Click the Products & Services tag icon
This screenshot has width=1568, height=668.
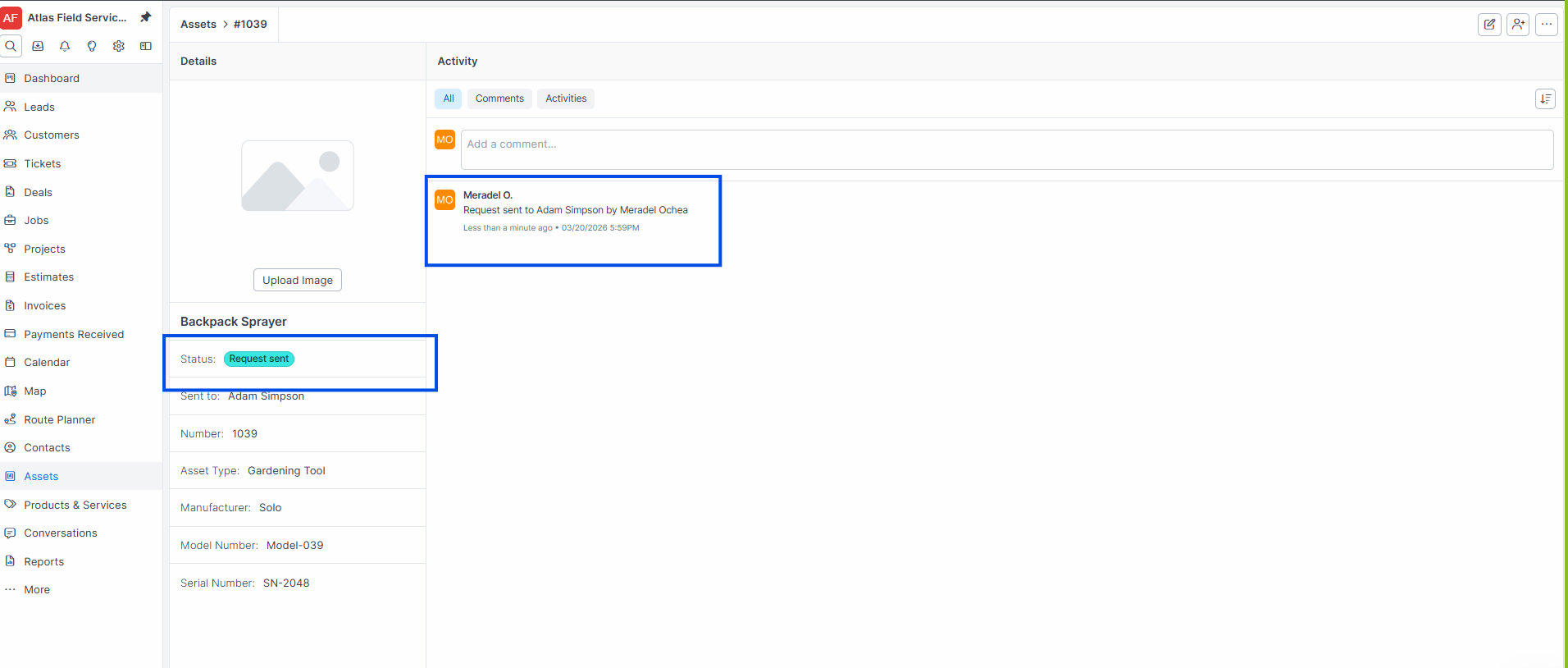[10, 504]
